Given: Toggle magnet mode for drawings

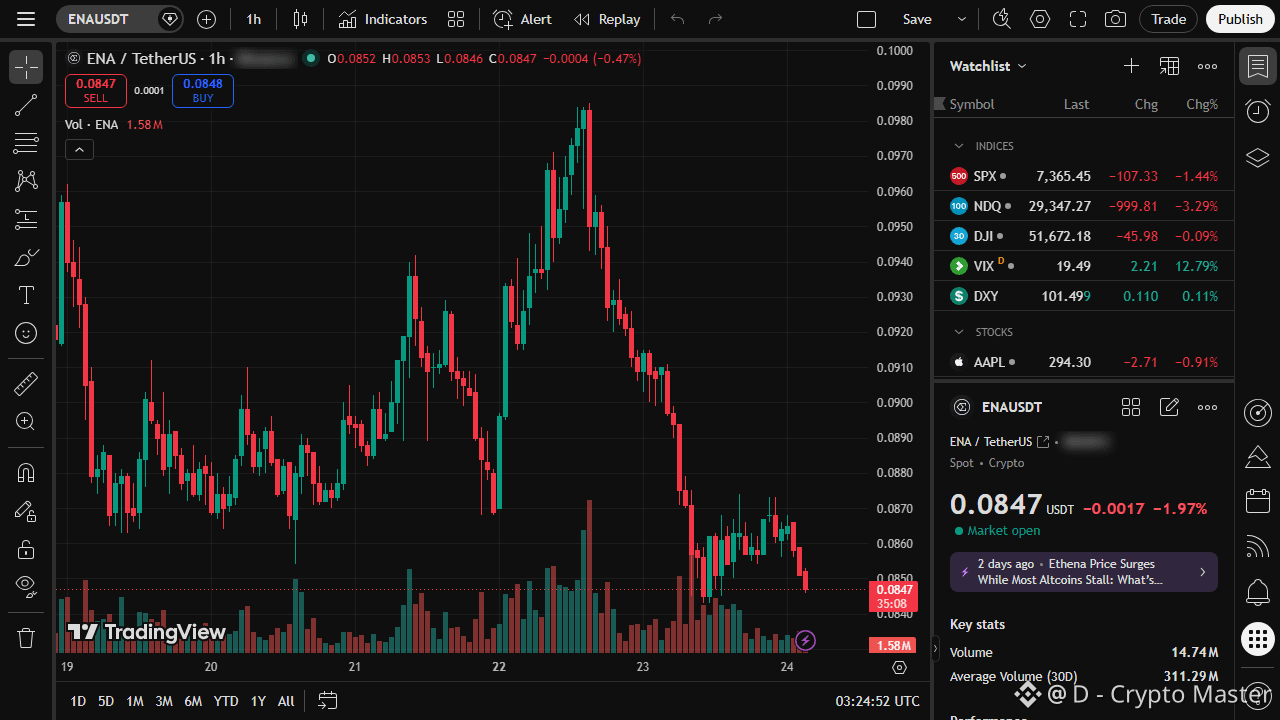Looking at the screenshot, I should tap(26, 473).
